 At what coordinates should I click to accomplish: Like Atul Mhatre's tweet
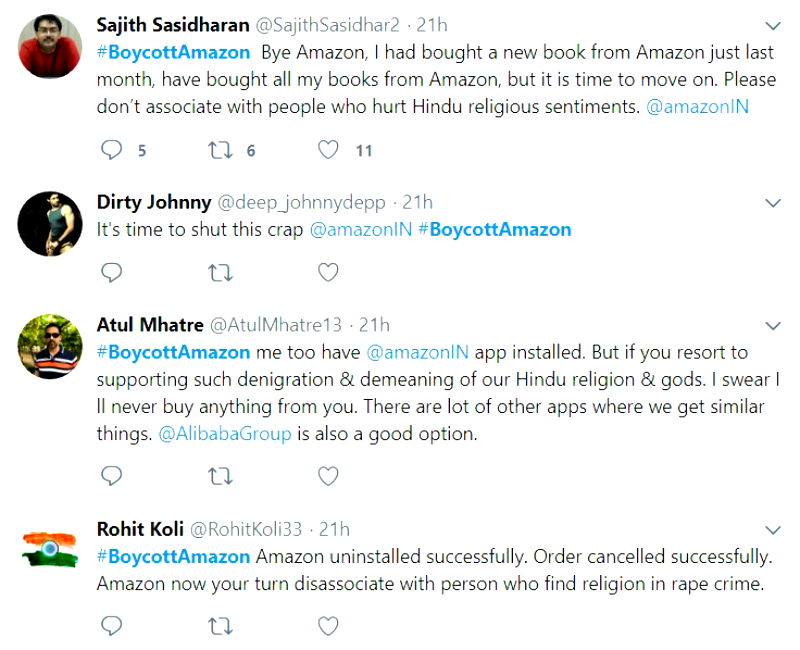click(328, 476)
